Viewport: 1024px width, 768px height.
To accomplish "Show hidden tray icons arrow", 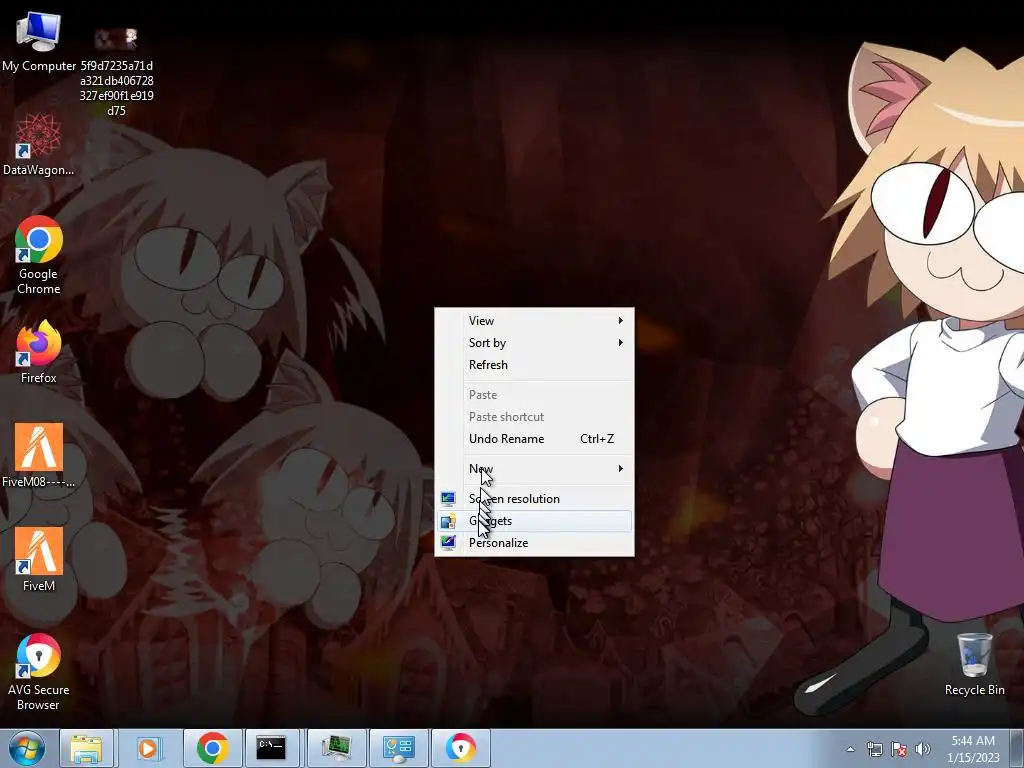I will (850, 749).
